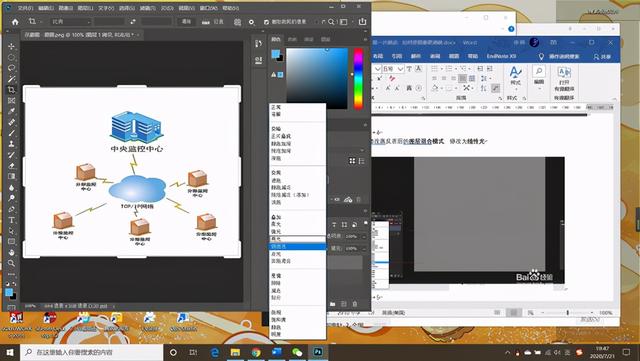Image resolution: width=640 pixels, height=361 pixels.
Task: Click the Share icon in Photoshop options bar
Action: 362,22
